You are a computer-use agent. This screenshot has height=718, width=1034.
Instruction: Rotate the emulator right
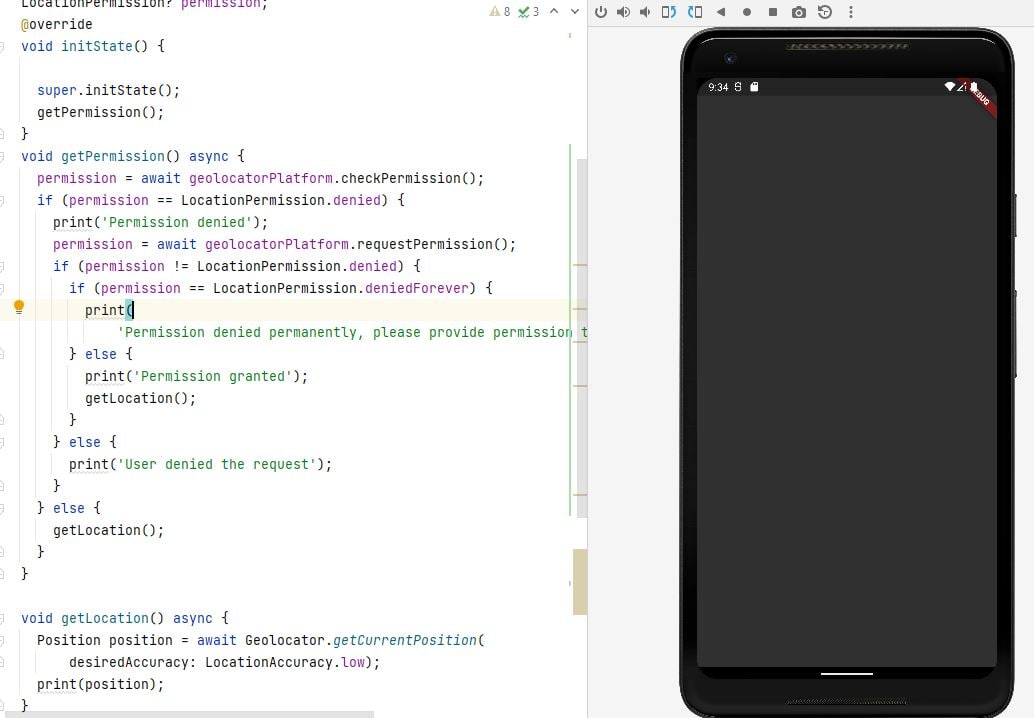[695, 12]
